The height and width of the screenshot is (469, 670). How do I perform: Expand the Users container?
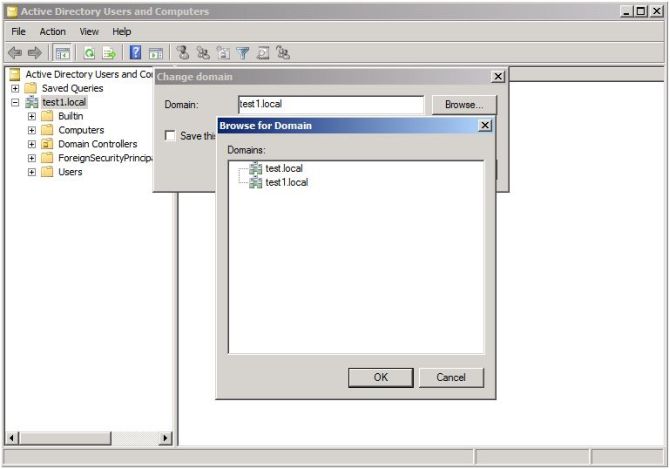coord(32,172)
